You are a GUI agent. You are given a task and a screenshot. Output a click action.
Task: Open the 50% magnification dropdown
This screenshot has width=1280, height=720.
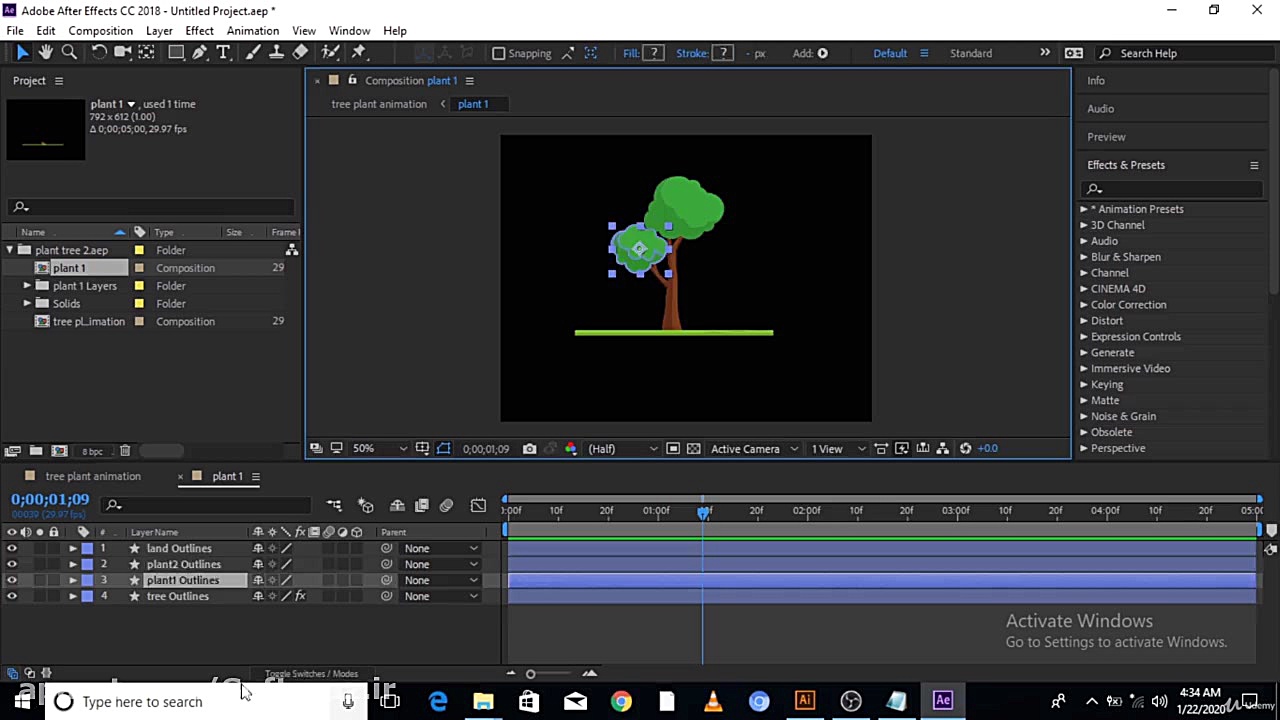(380, 449)
